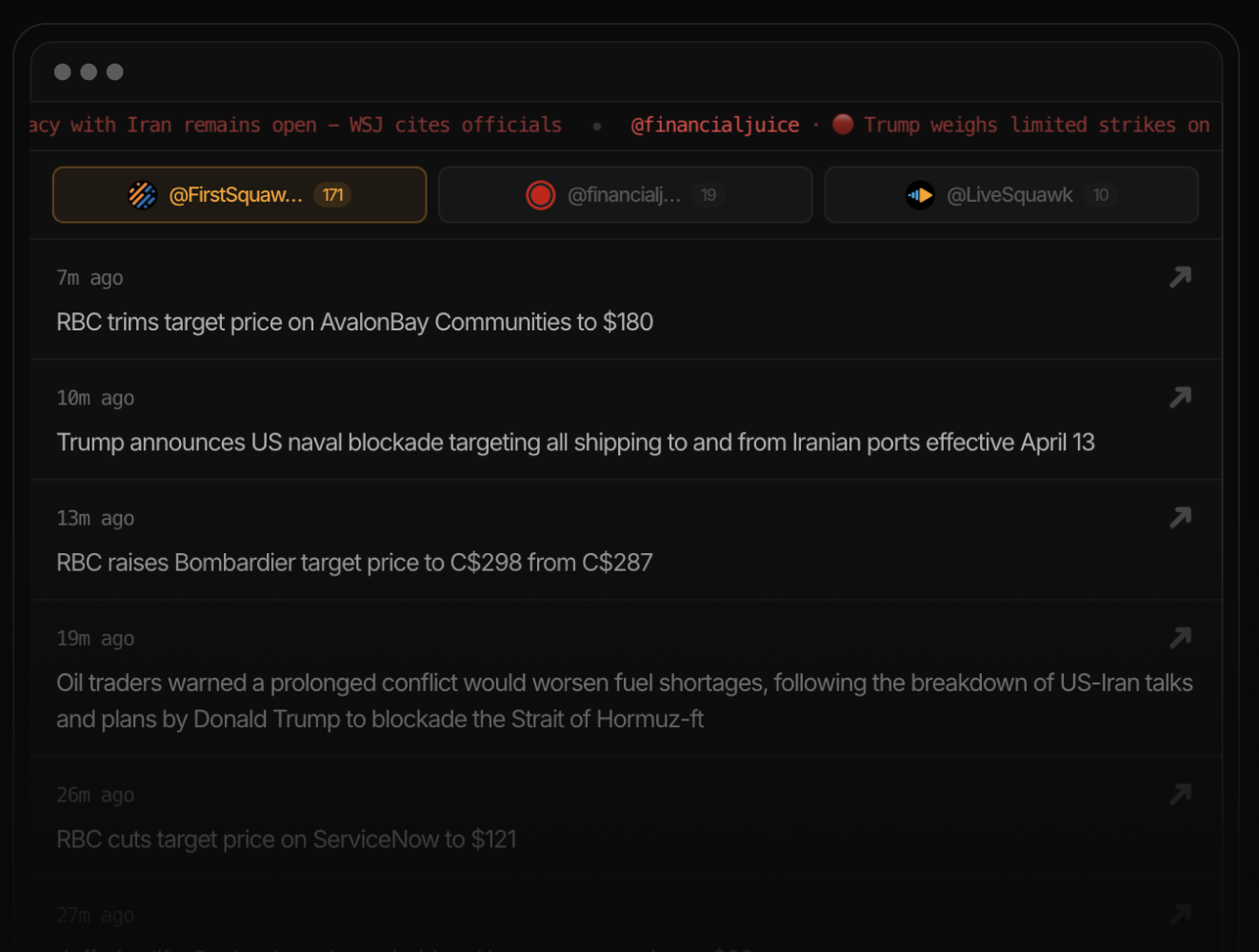Screen dimensions: 1259x952
Task: Click the LiveSquawk playback icon
Action: (x=919, y=194)
